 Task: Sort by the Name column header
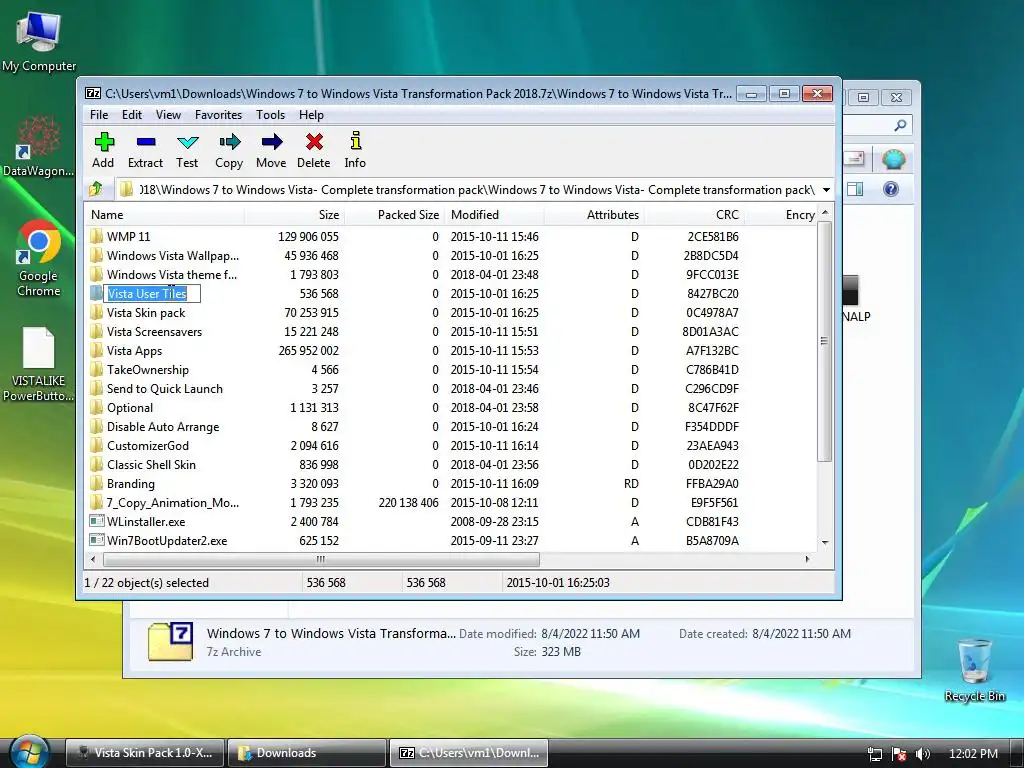tap(165, 215)
